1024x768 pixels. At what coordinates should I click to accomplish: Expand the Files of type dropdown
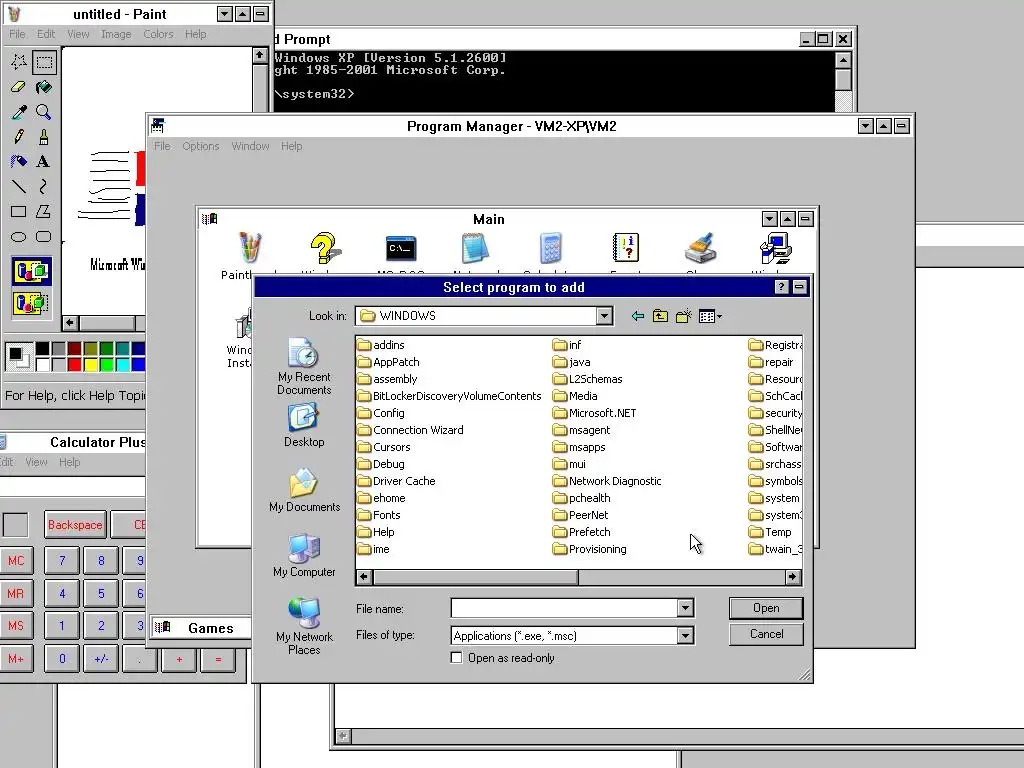coord(684,635)
